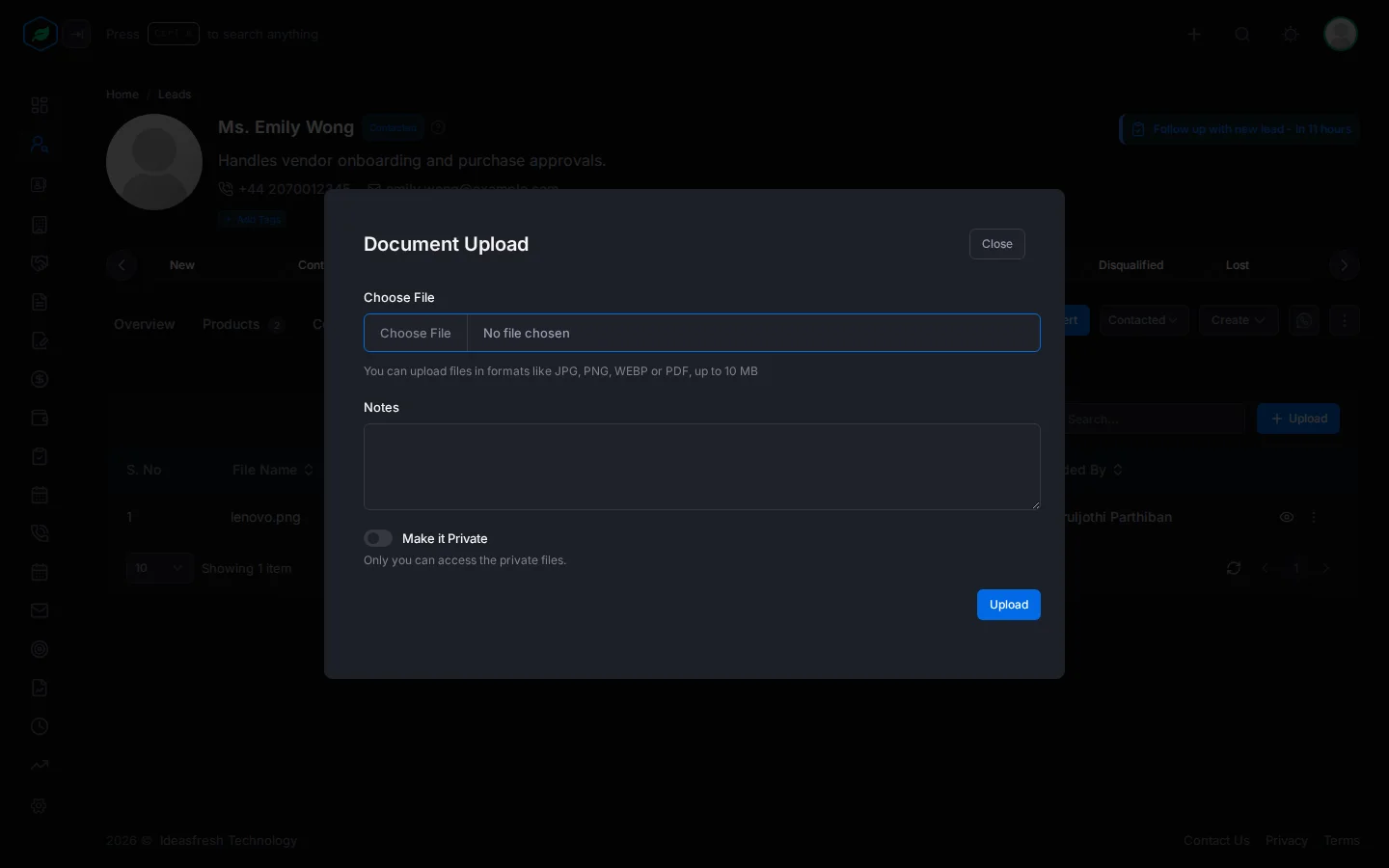Viewport: 1389px width, 868px height.
Task: Open the Leads person icon in the sidebar
Action: point(40,145)
